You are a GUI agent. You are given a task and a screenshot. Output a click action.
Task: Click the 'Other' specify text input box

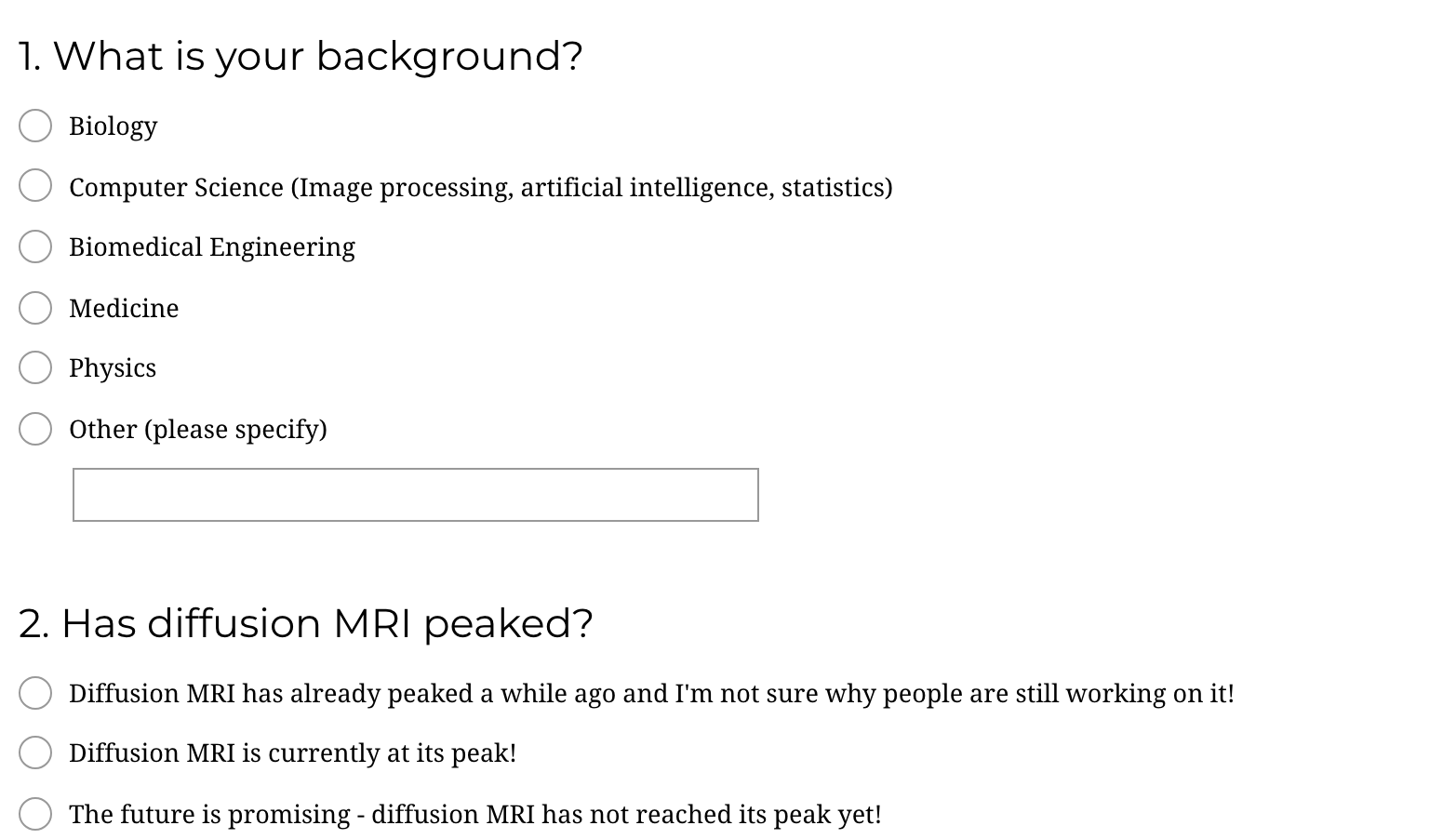415,495
